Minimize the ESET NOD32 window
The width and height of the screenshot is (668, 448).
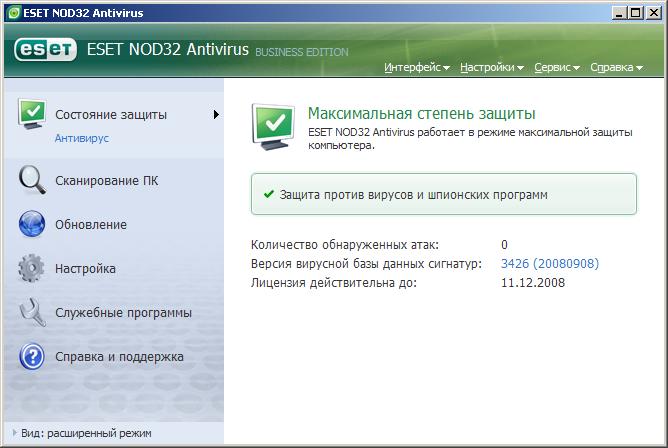619,13
